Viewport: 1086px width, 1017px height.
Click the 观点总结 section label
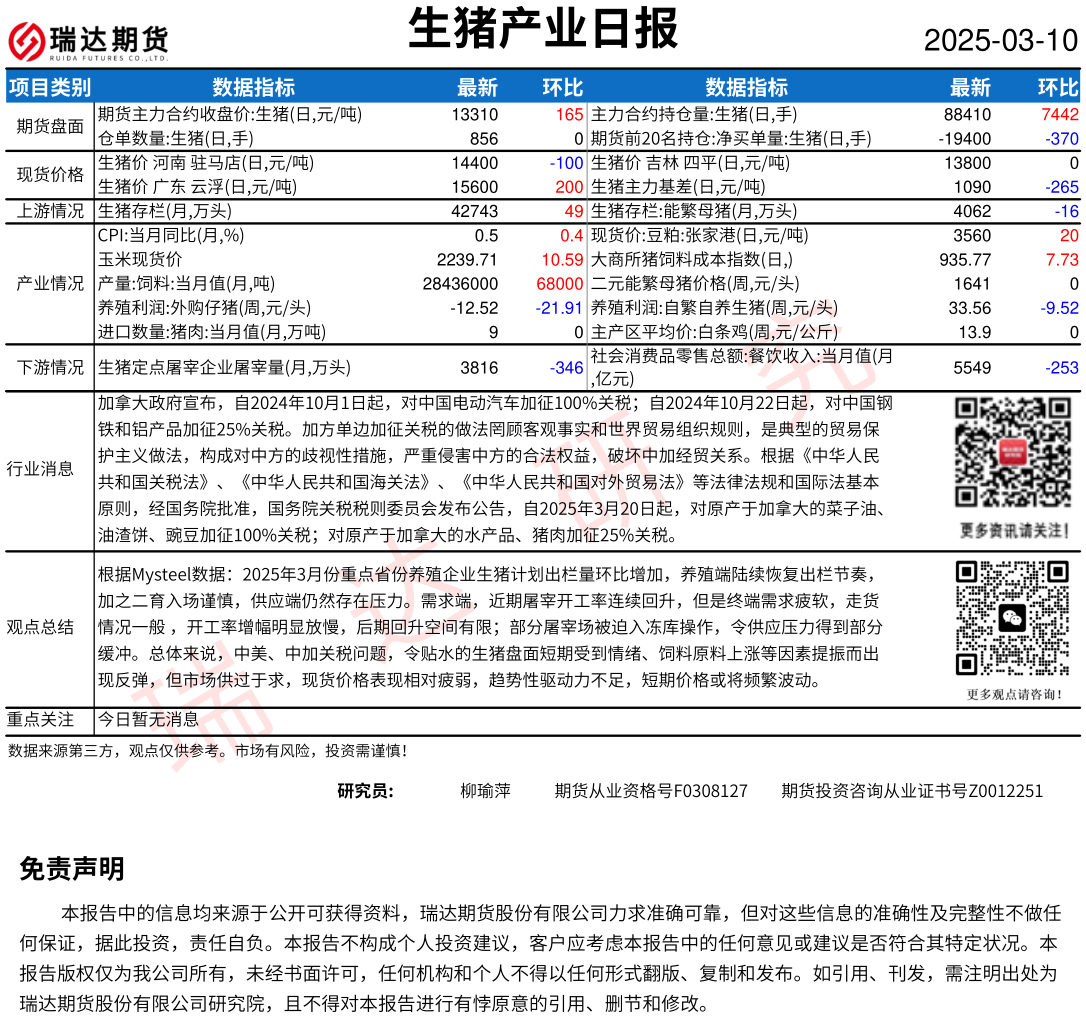coord(40,627)
